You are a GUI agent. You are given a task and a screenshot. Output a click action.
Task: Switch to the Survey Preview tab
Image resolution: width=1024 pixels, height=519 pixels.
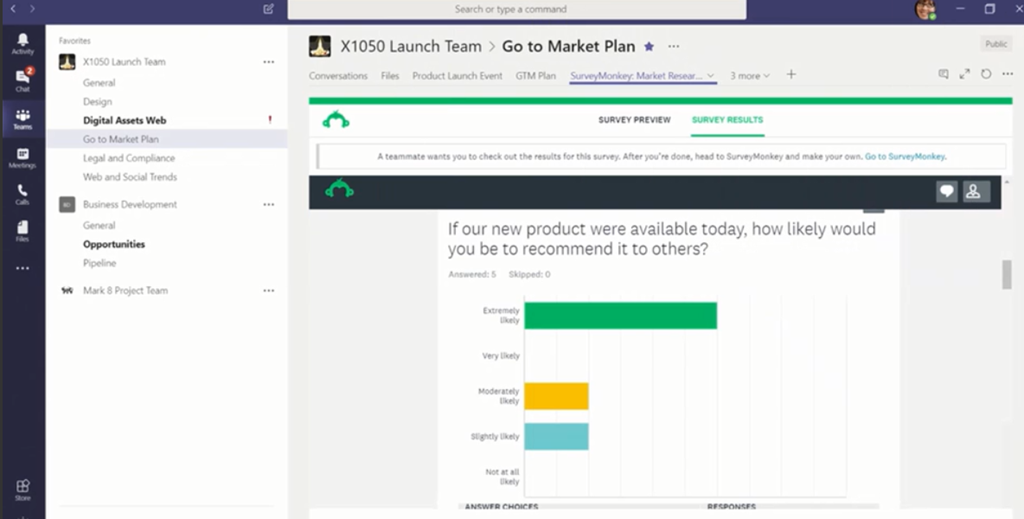point(634,120)
